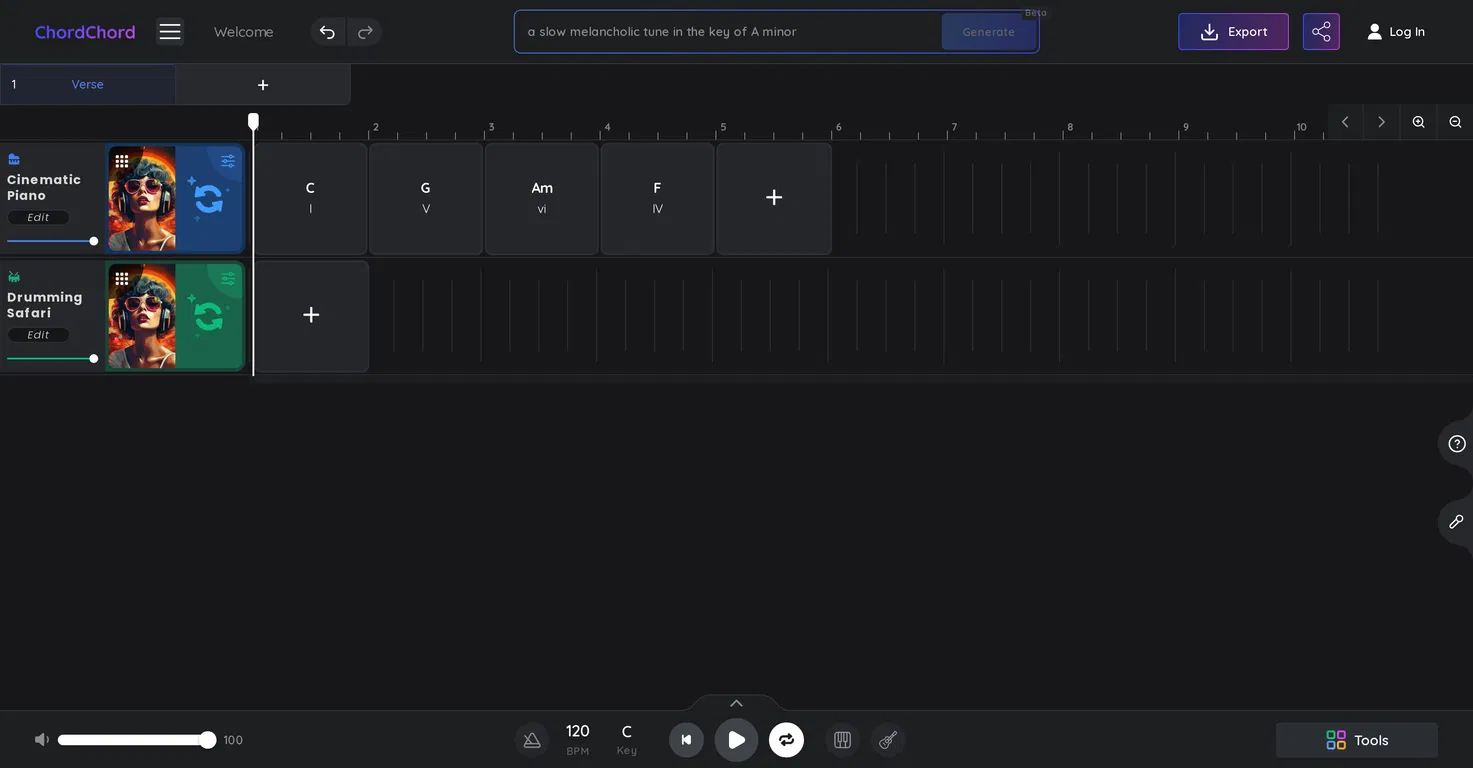Click bar 5 on timeline ruler
Viewport: 1473px width, 768px height.
point(723,127)
